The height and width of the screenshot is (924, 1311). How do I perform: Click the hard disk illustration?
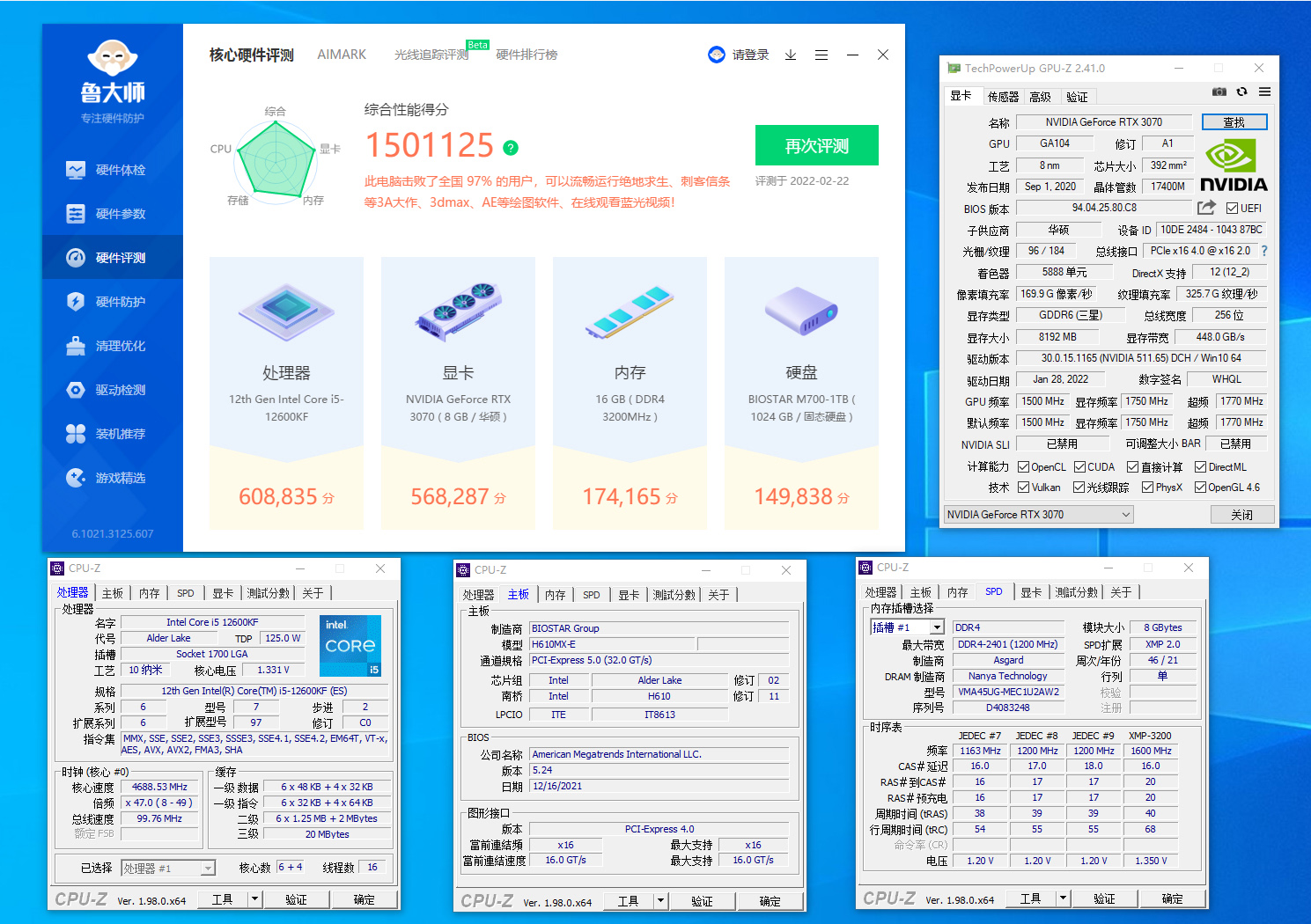(801, 312)
